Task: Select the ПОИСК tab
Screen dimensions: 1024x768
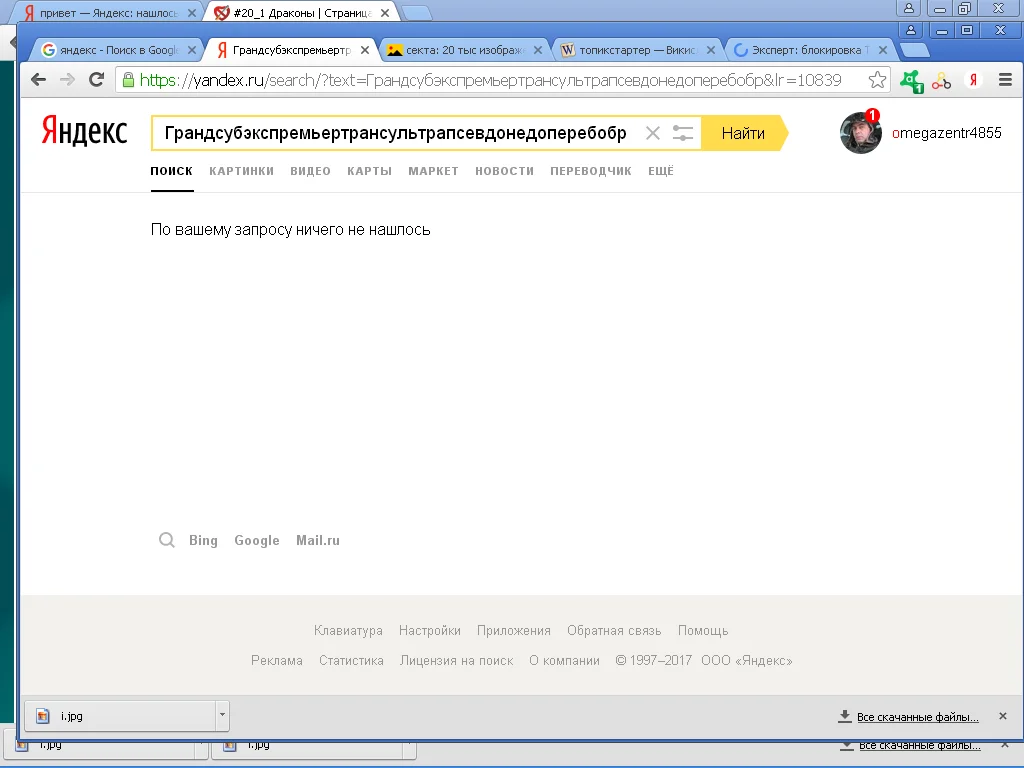Action: 172,171
